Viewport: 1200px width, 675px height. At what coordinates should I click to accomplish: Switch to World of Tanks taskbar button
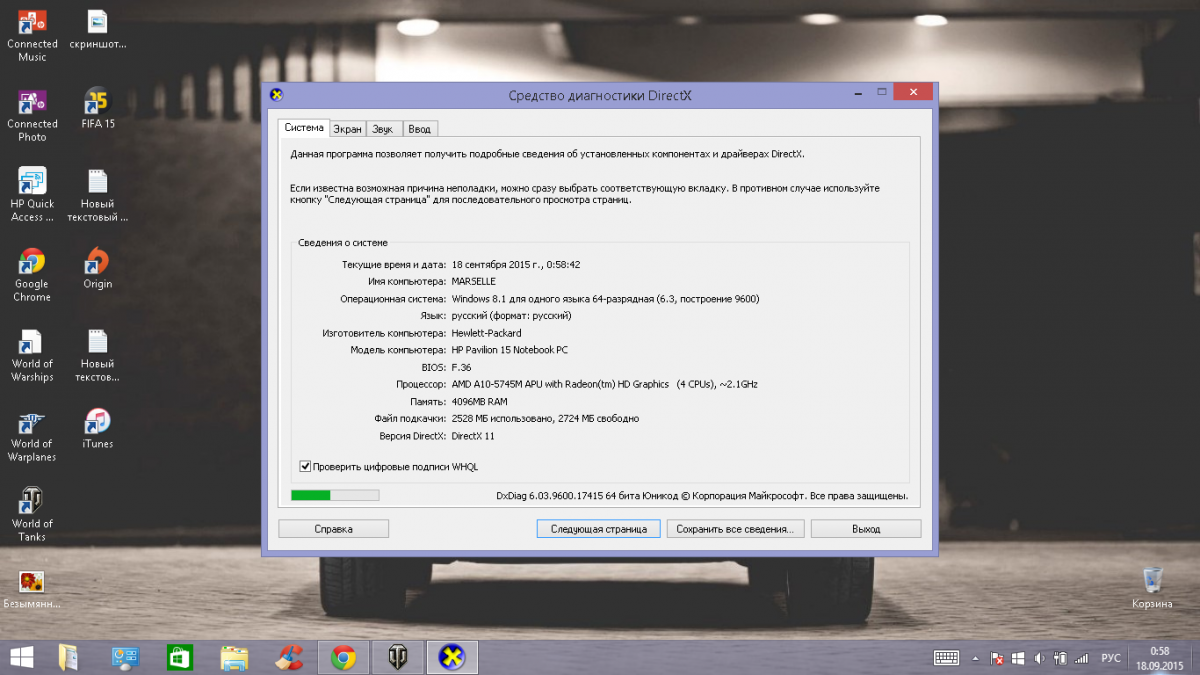[x=398, y=657]
